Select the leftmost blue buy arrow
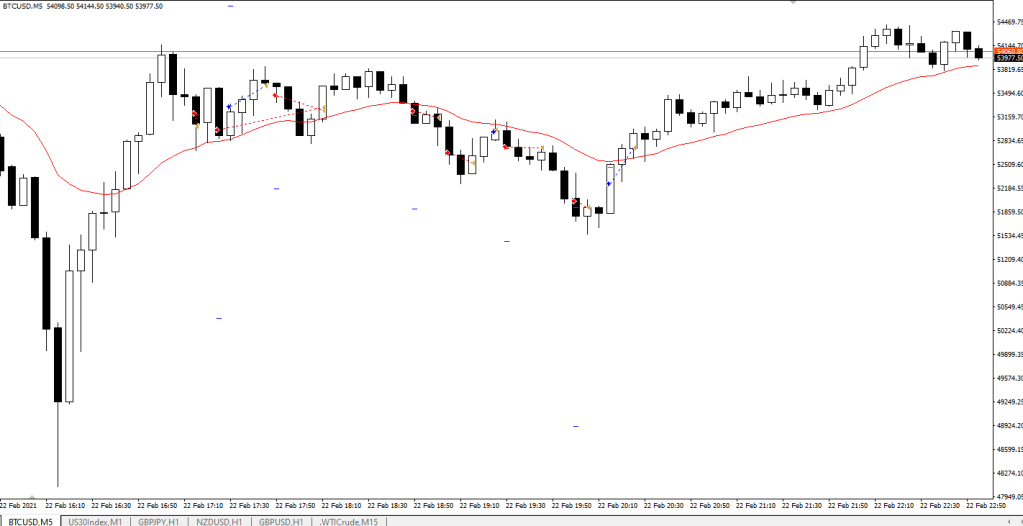 point(229,106)
